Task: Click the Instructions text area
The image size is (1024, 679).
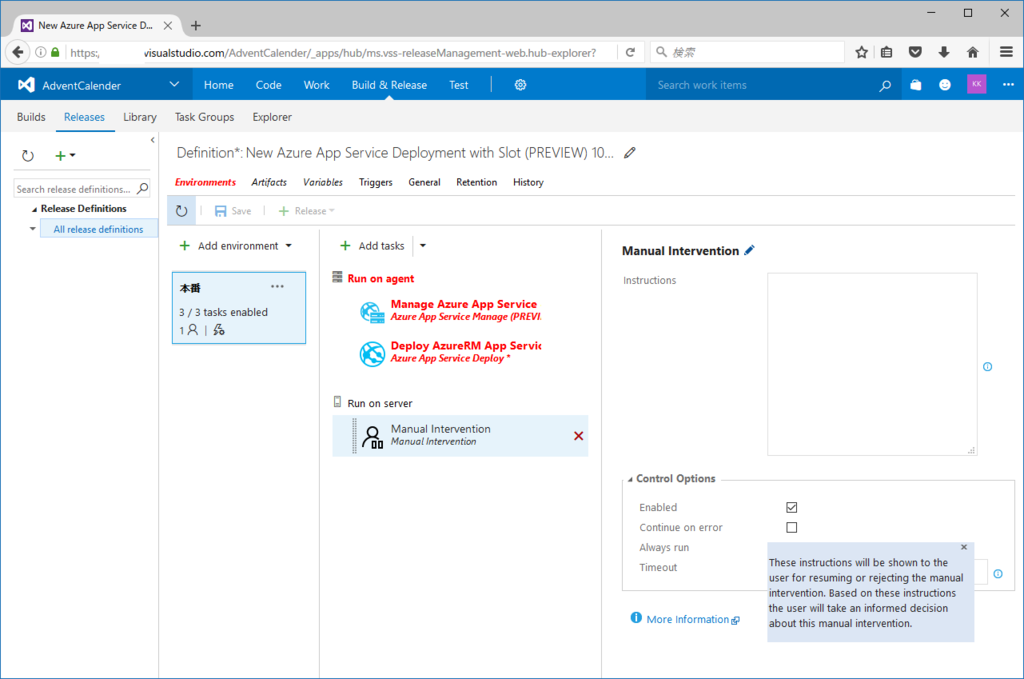Action: pos(872,364)
